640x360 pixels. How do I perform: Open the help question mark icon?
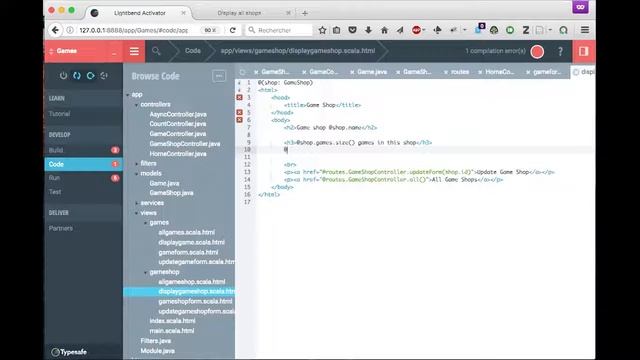tap(560, 51)
